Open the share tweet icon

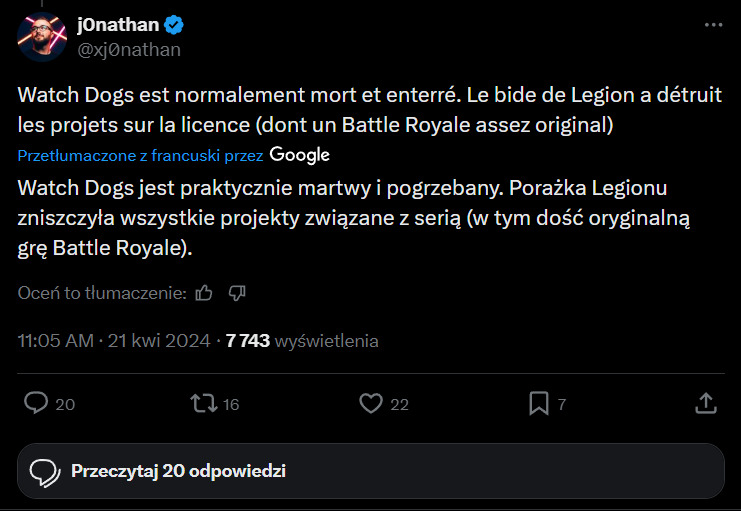click(705, 403)
